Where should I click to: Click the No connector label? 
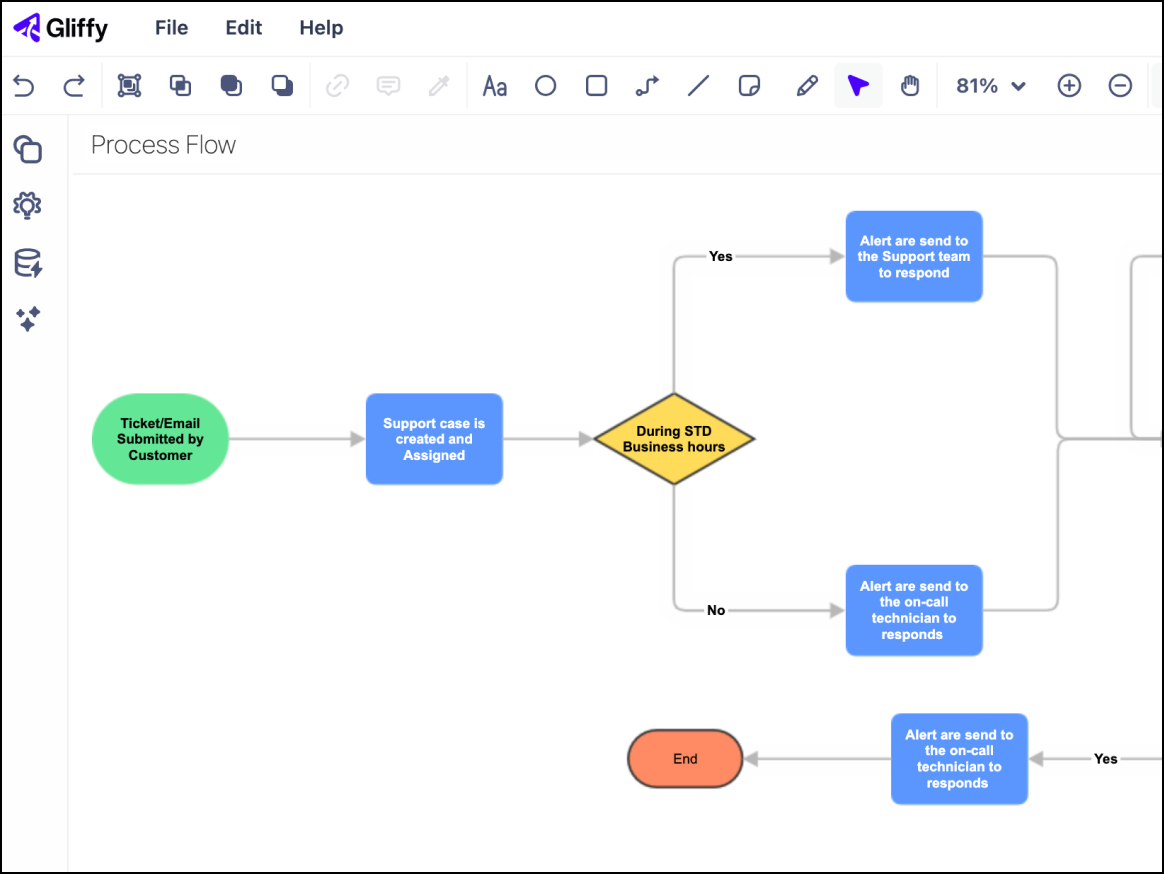[716, 610]
